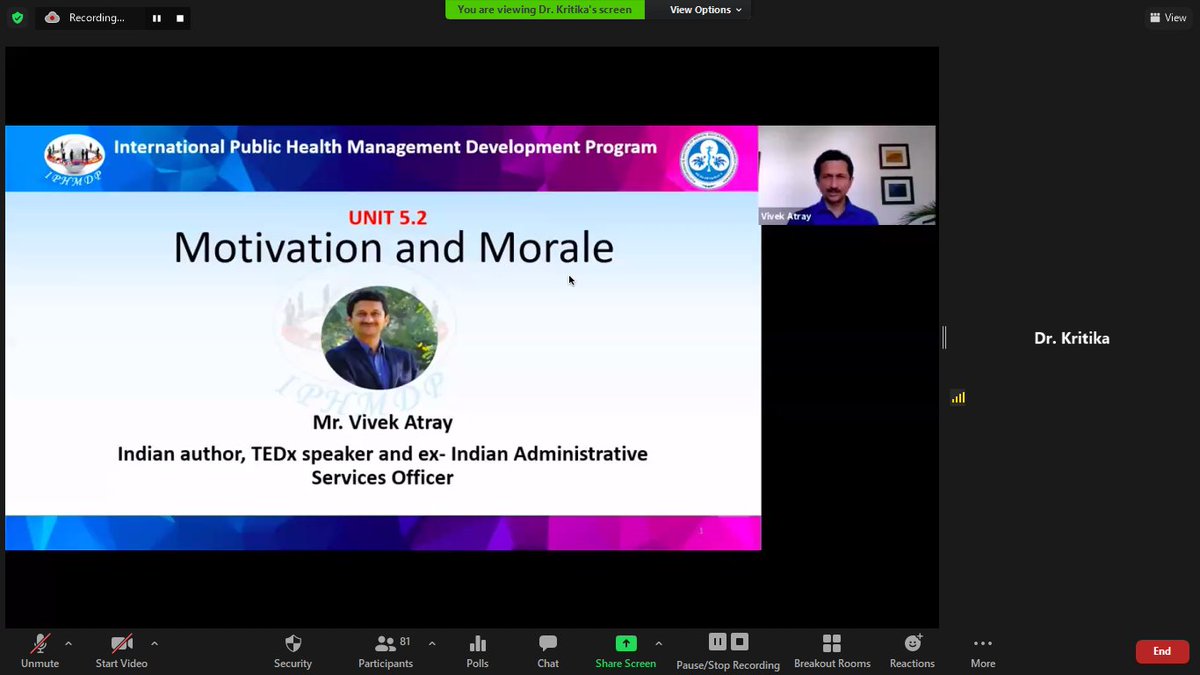Click the 'UNIT 5.2' red heading
This screenshot has height=675, width=1200.
tap(388, 217)
